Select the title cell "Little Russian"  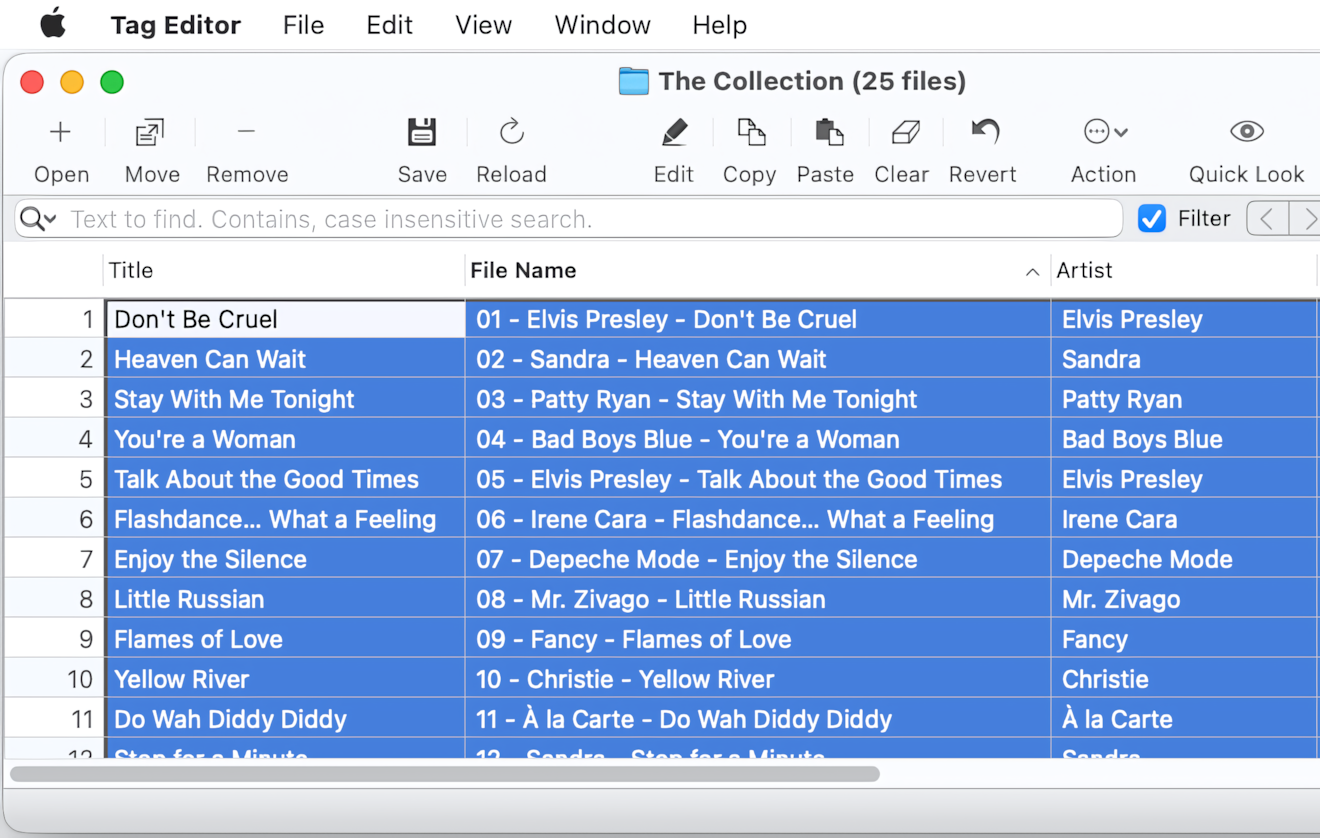coord(285,599)
